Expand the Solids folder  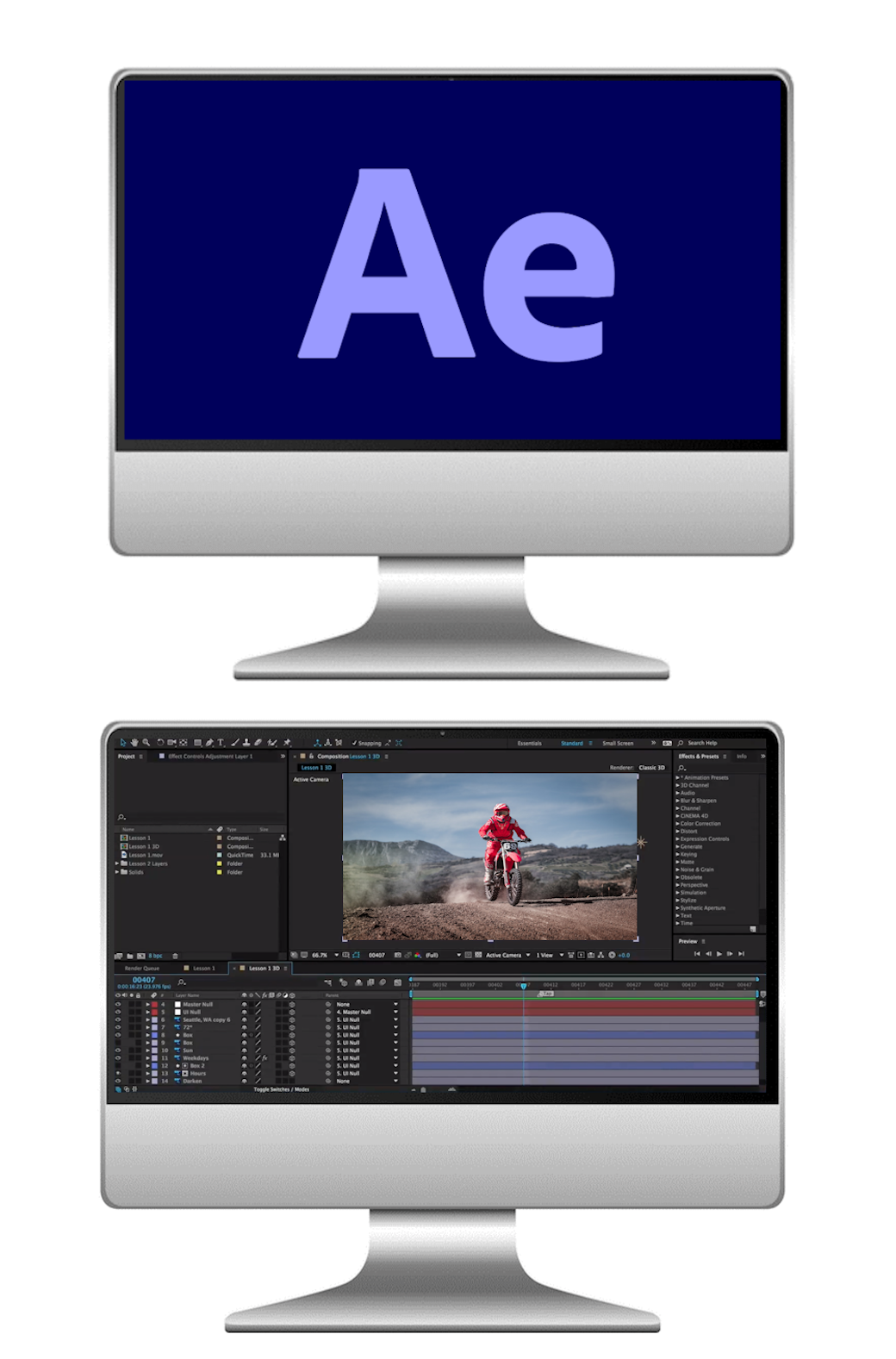117,872
